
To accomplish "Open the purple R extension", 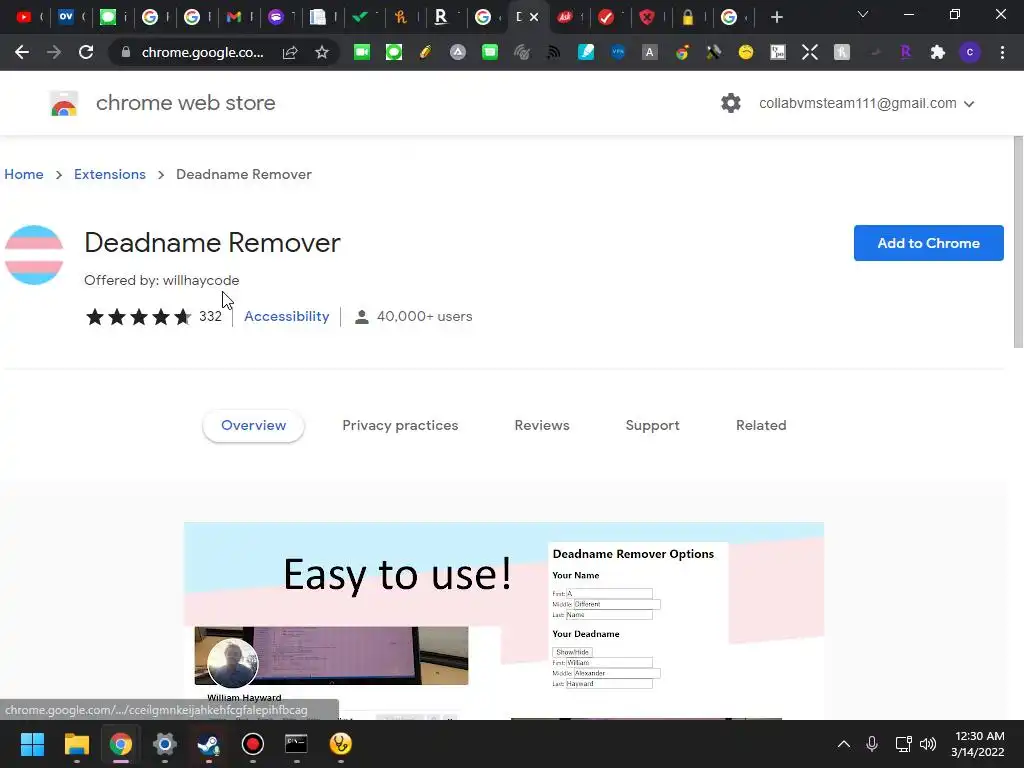I will point(905,52).
